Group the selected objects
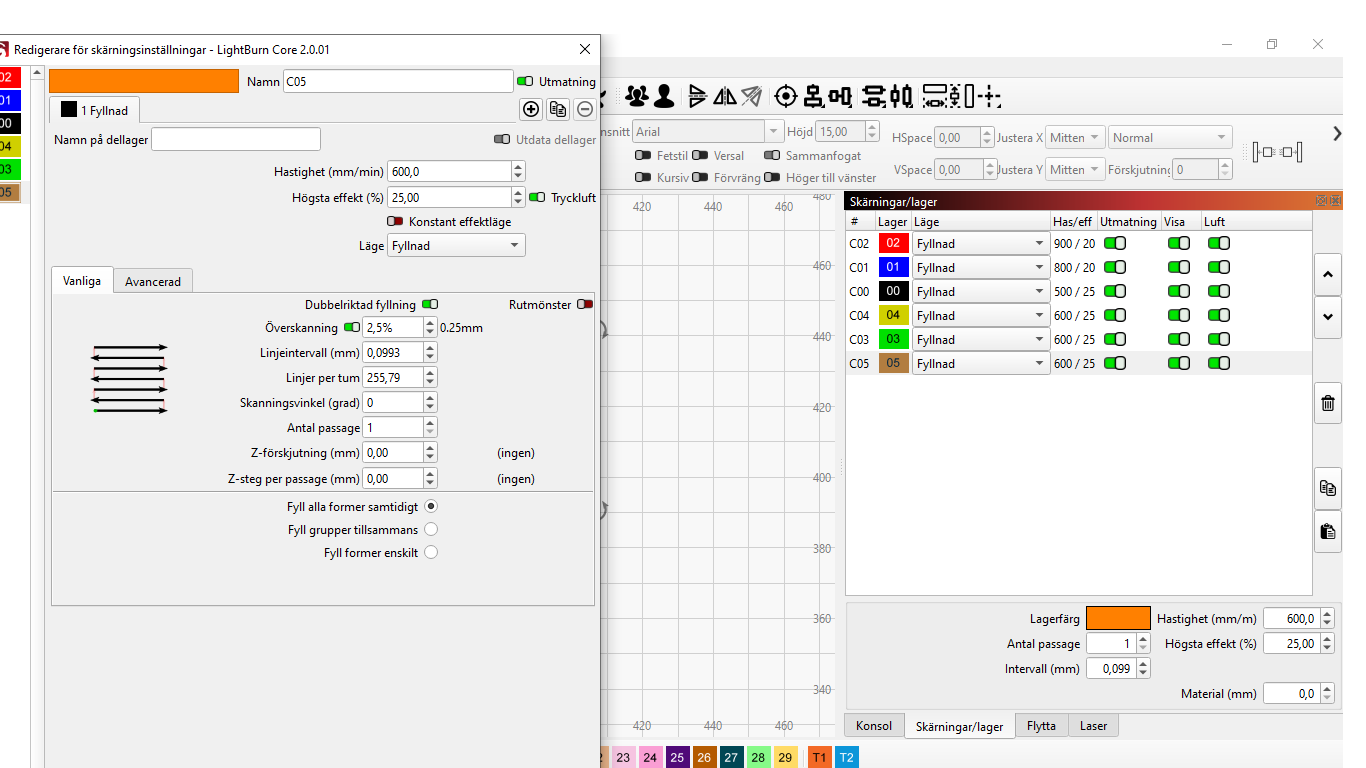Viewport: 1366px width, 768px height. [637, 96]
